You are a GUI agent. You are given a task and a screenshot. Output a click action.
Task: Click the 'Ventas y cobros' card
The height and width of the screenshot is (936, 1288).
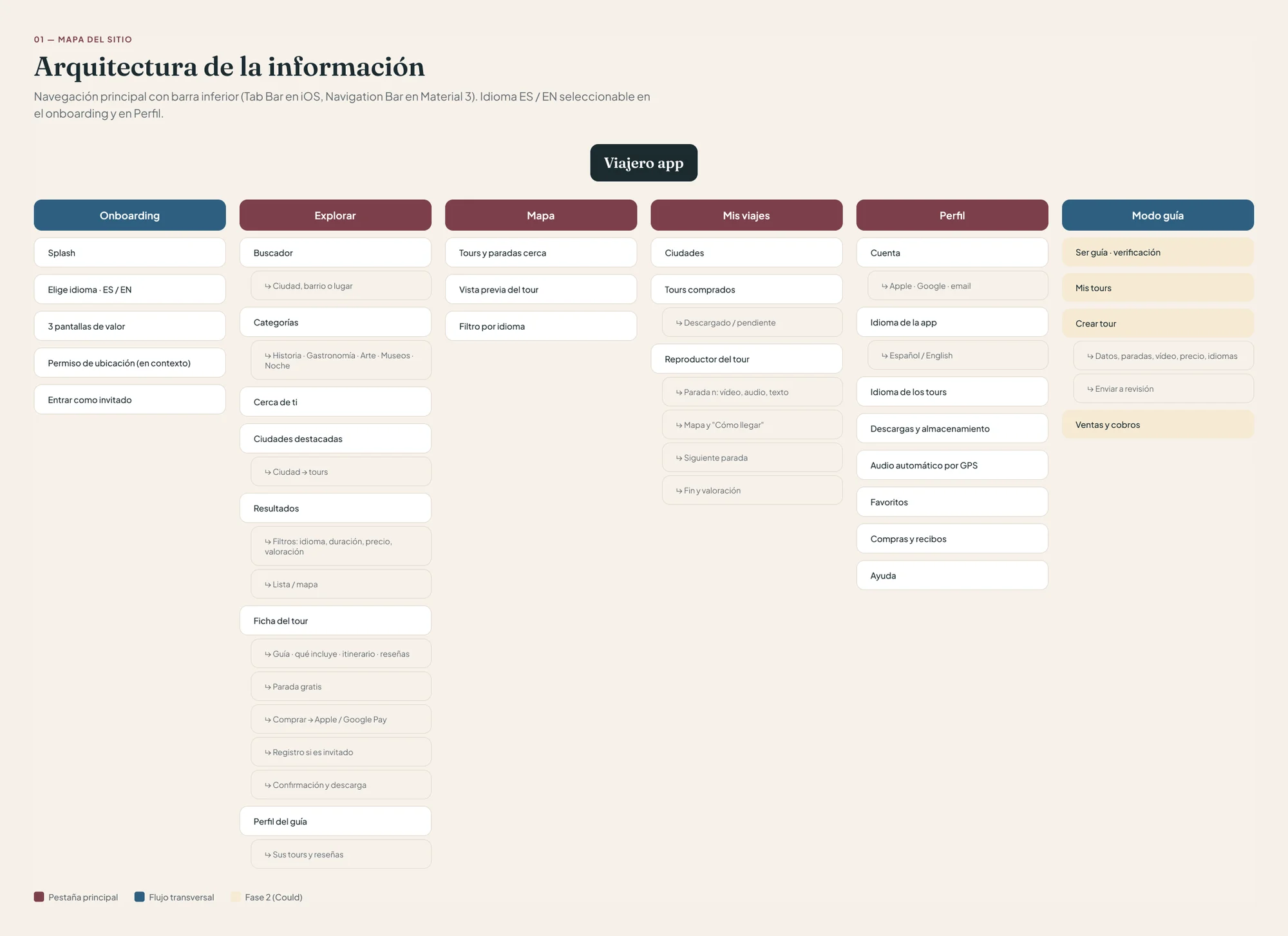[1158, 425]
